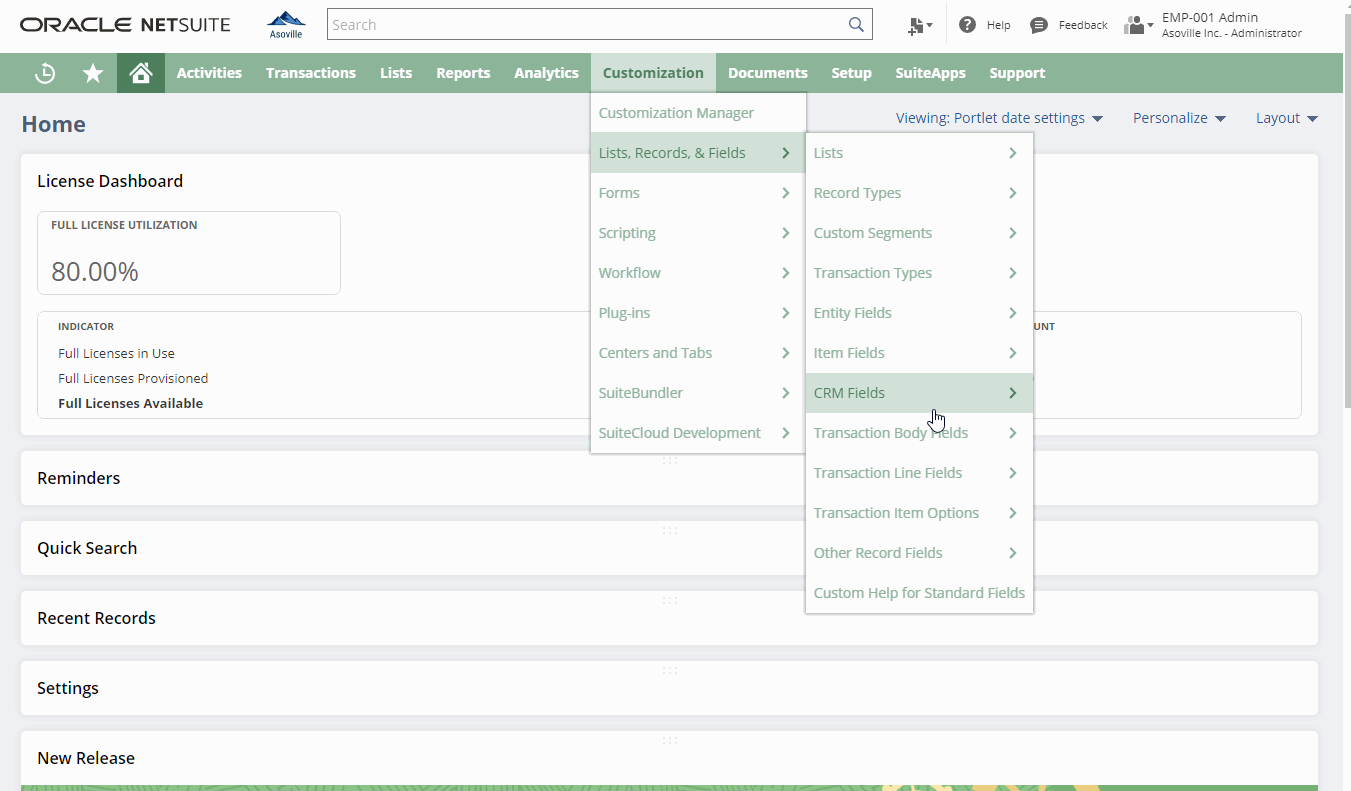Click the Asoville company logo
Viewport: 1351px width, 791px height.
pos(286,25)
